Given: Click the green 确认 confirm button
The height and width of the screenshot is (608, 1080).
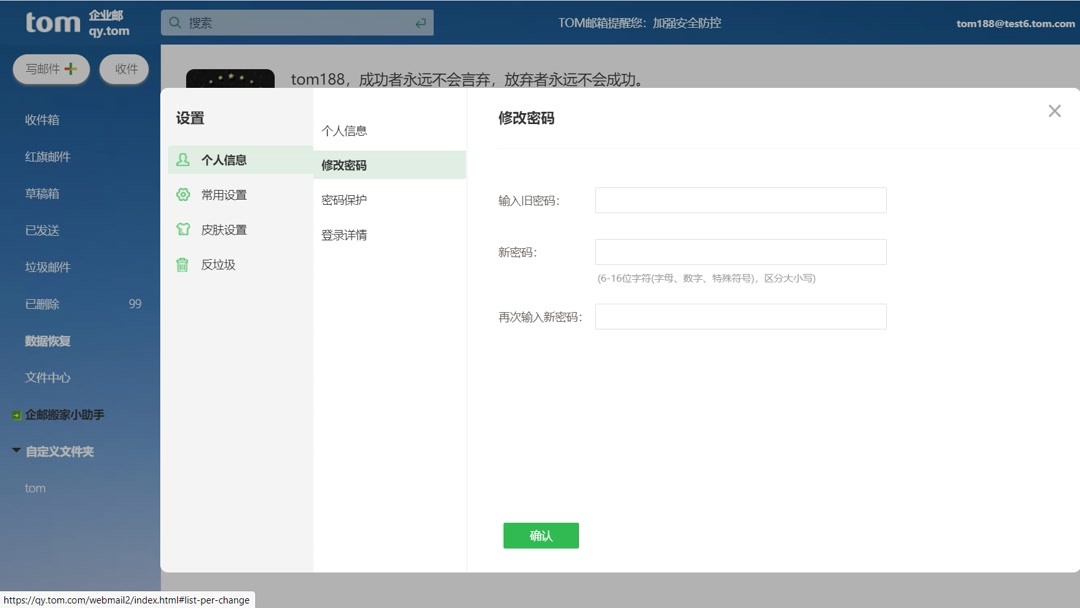Looking at the screenshot, I should (541, 535).
